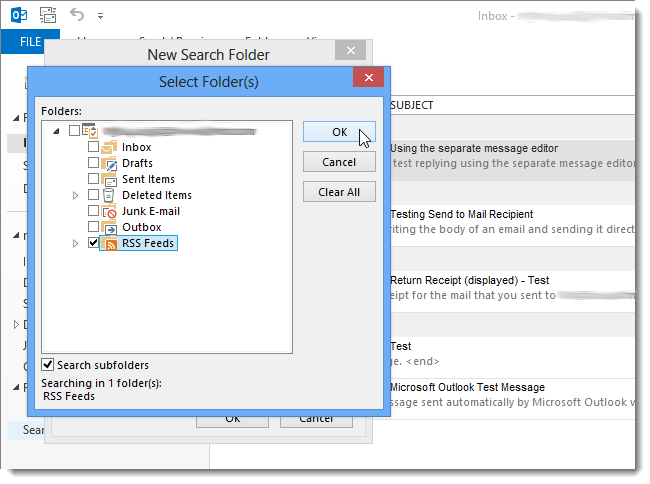Click the Send/Receive All Folders quick-access icon
Screen dimensions: 650x484
48,15
